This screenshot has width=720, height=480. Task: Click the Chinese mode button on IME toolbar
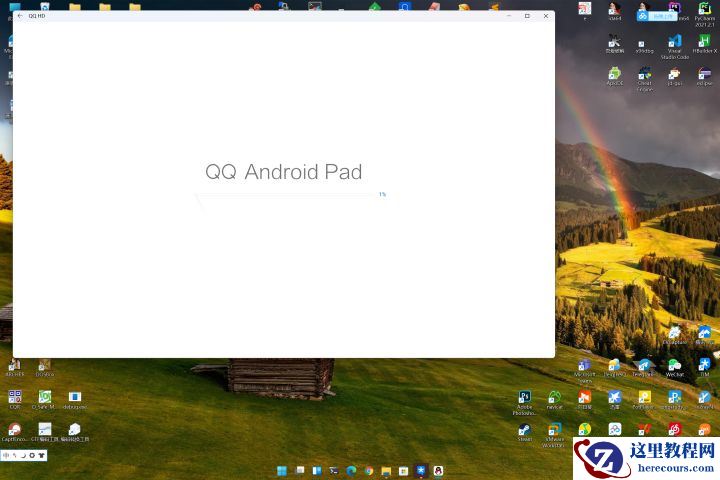point(6,455)
